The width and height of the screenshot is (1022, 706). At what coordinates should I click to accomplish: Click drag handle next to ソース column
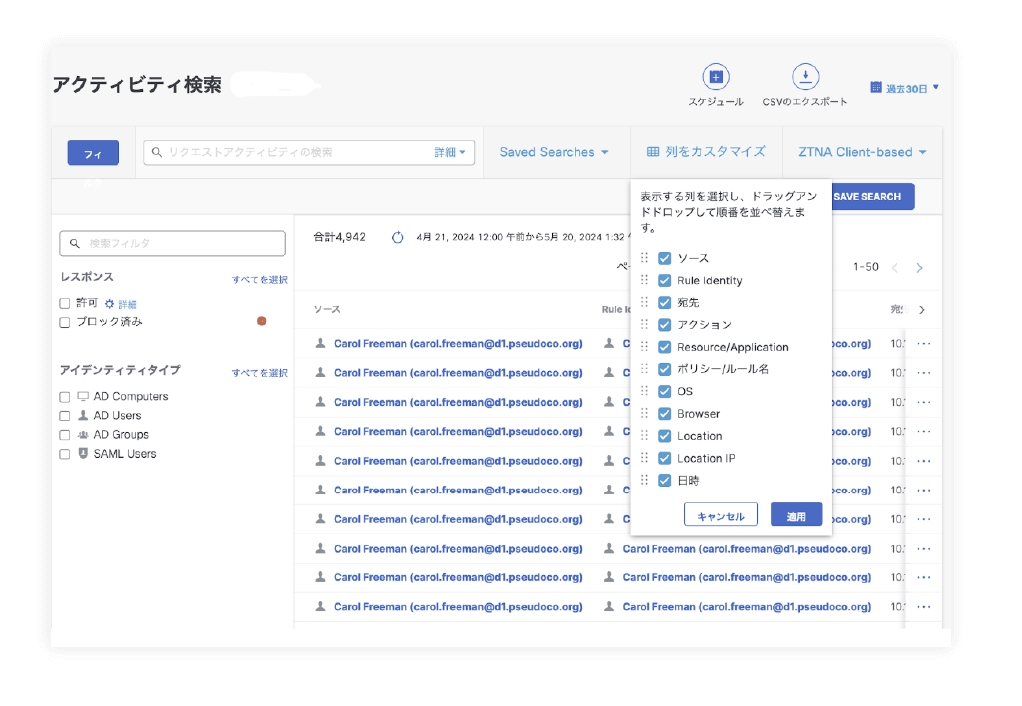coord(644,258)
